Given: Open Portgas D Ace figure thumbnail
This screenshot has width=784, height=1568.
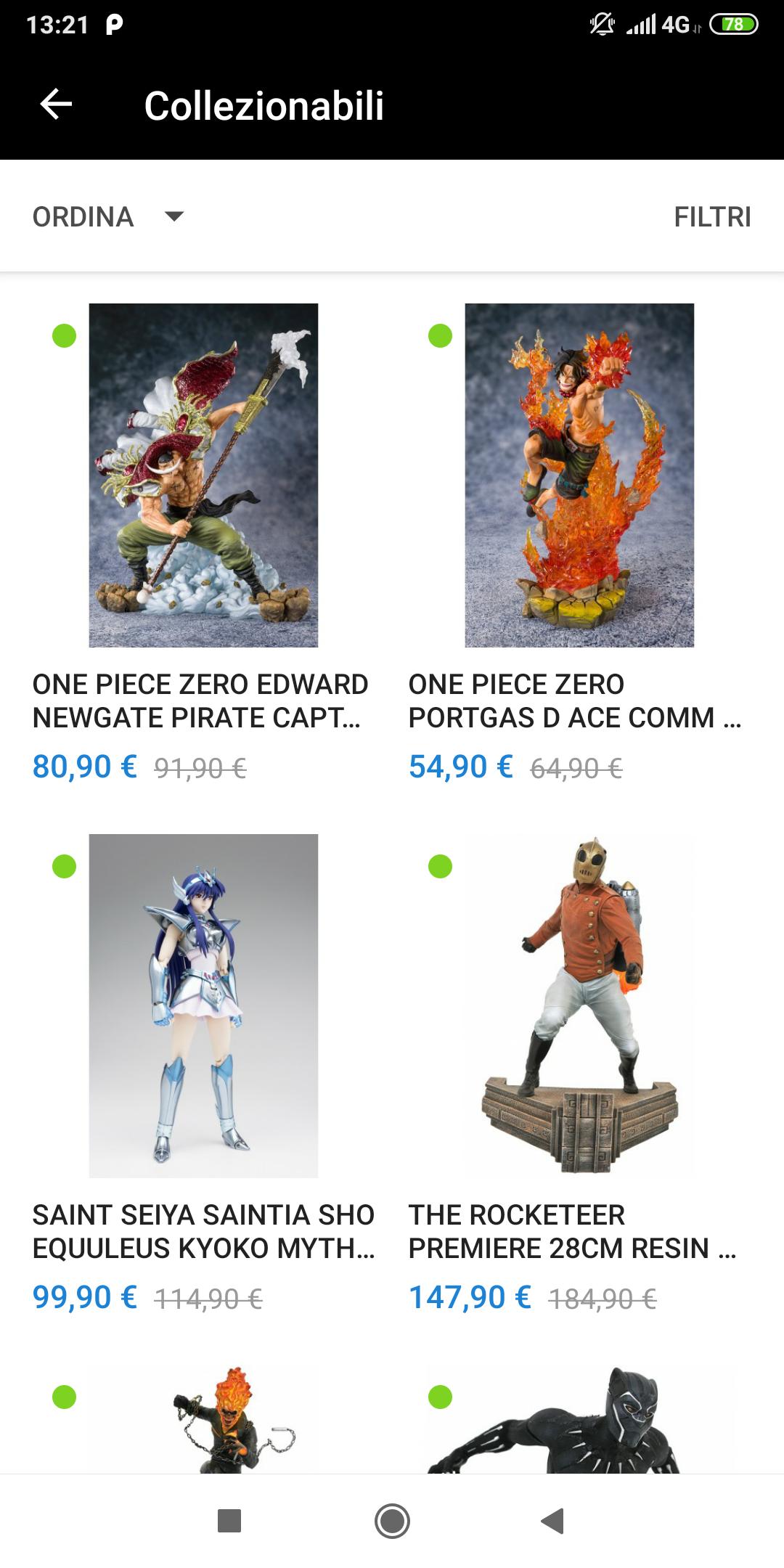Looking at the screenshot, I should coord(579,475).
